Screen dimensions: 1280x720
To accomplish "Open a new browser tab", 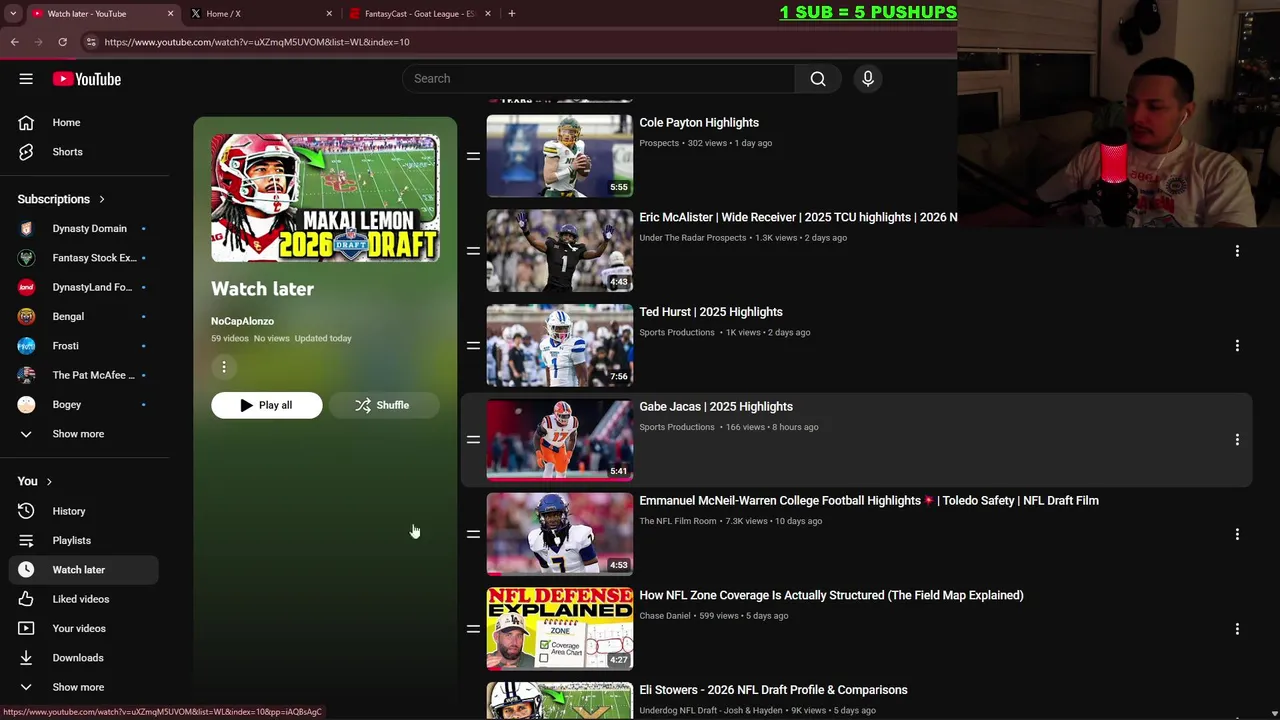I will pyautogui.click(x=511, y=13).
